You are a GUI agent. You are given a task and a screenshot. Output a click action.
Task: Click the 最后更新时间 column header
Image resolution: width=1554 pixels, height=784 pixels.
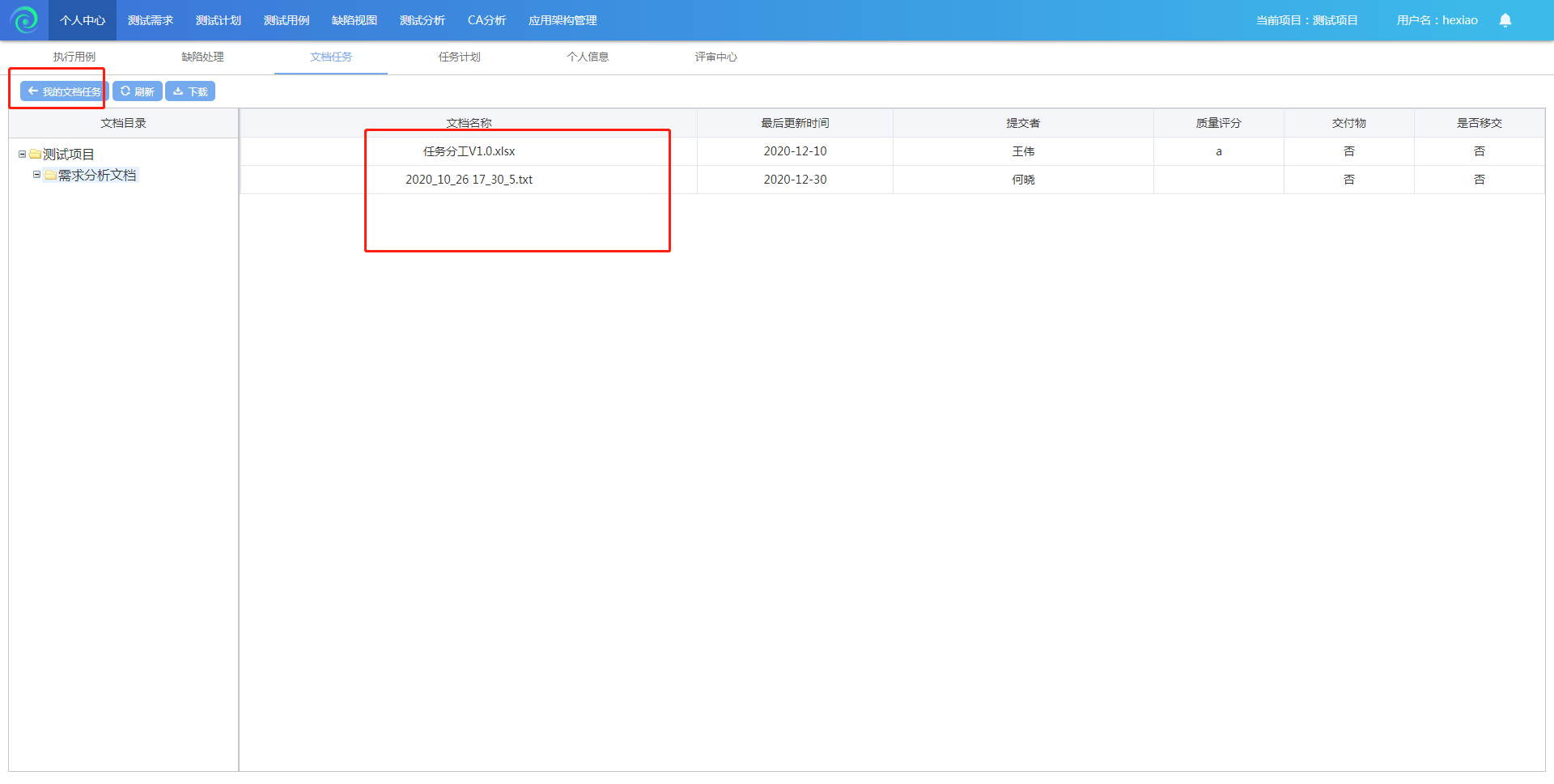(795, 123)
